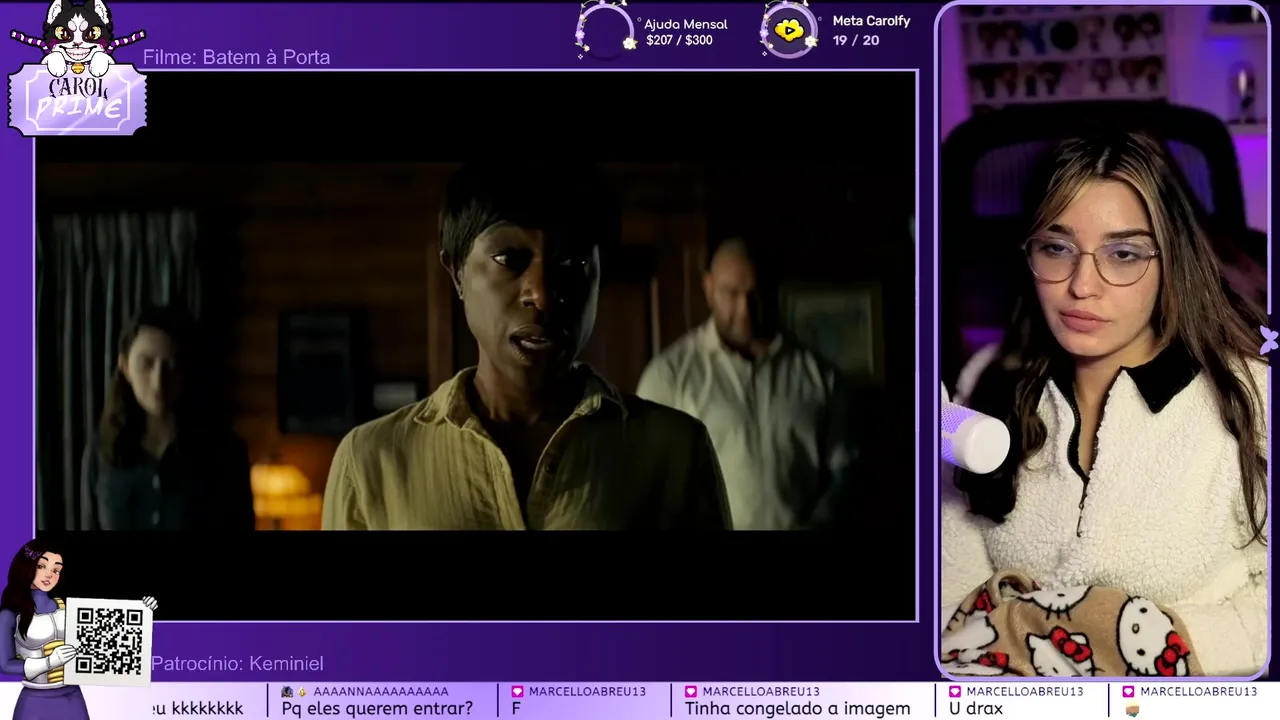
Task: Click heart badge above the 'F' message
Action: click(x=518, y=692)
